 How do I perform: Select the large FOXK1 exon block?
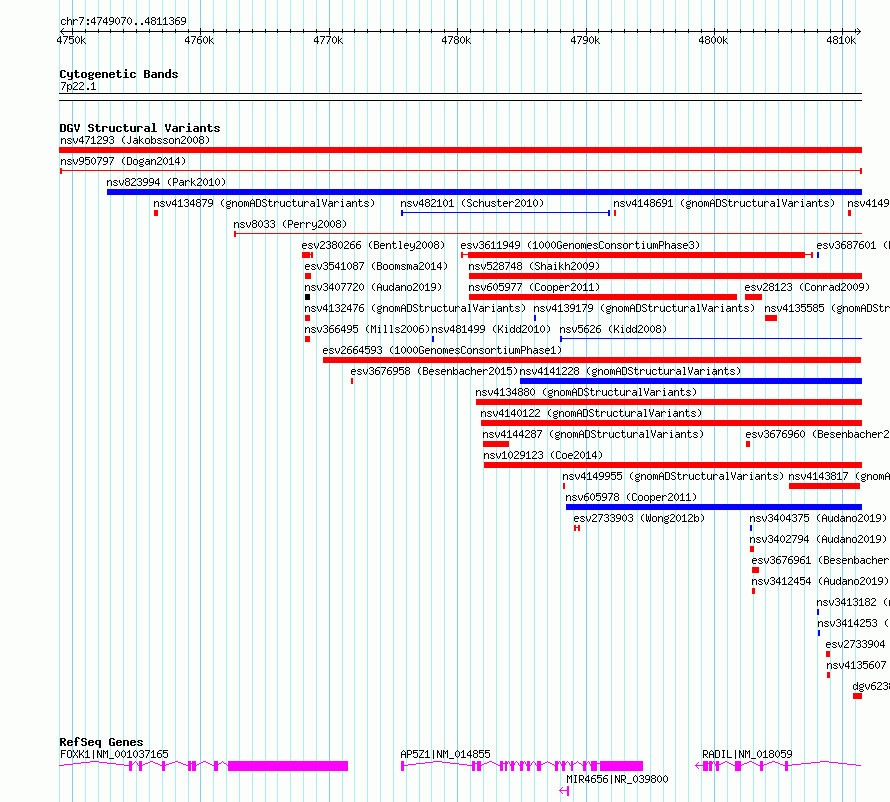(x=288, y=766)
